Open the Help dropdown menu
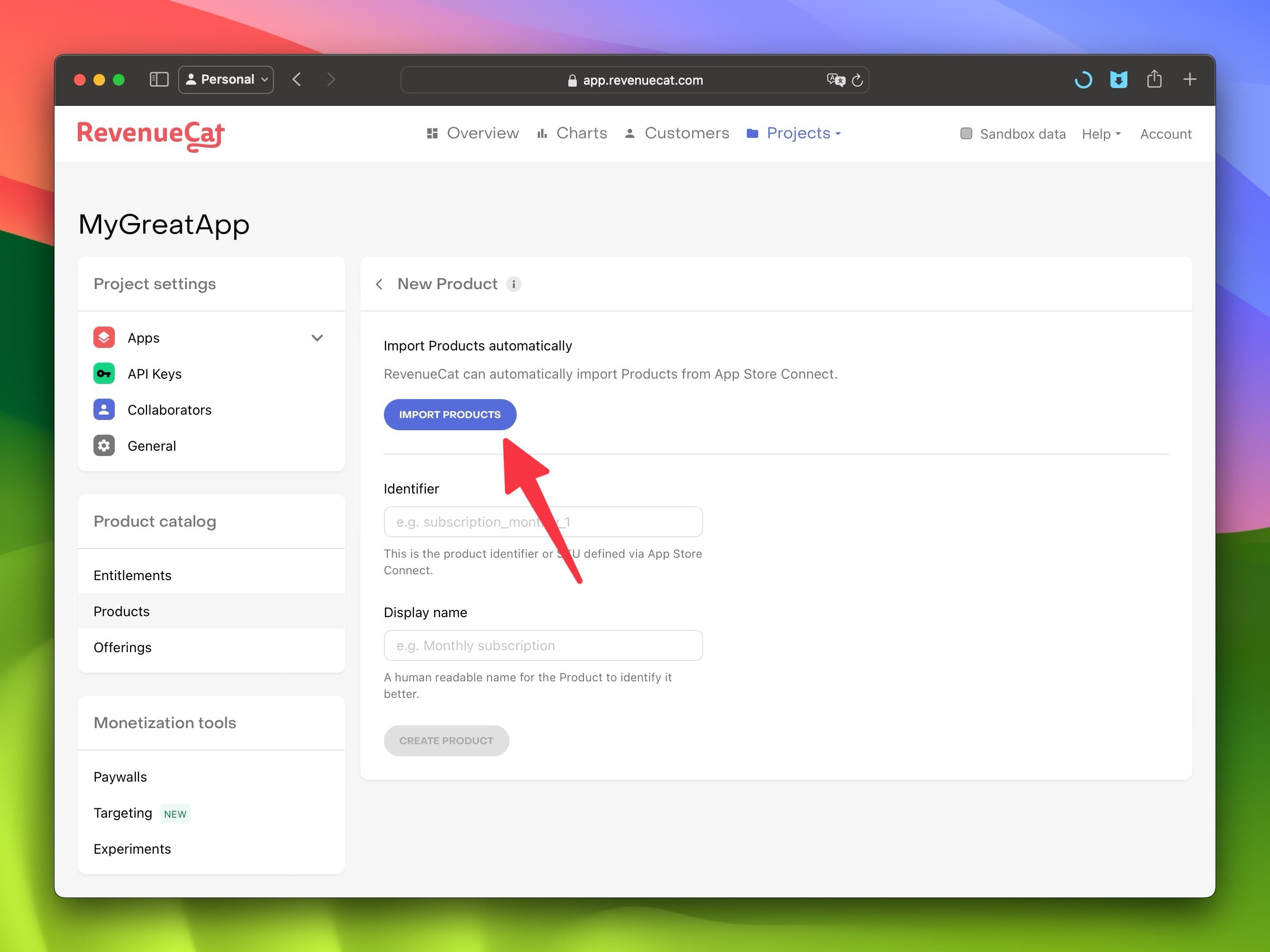The width and height of the screenshot is (1270, 952). pos(1101,134)
